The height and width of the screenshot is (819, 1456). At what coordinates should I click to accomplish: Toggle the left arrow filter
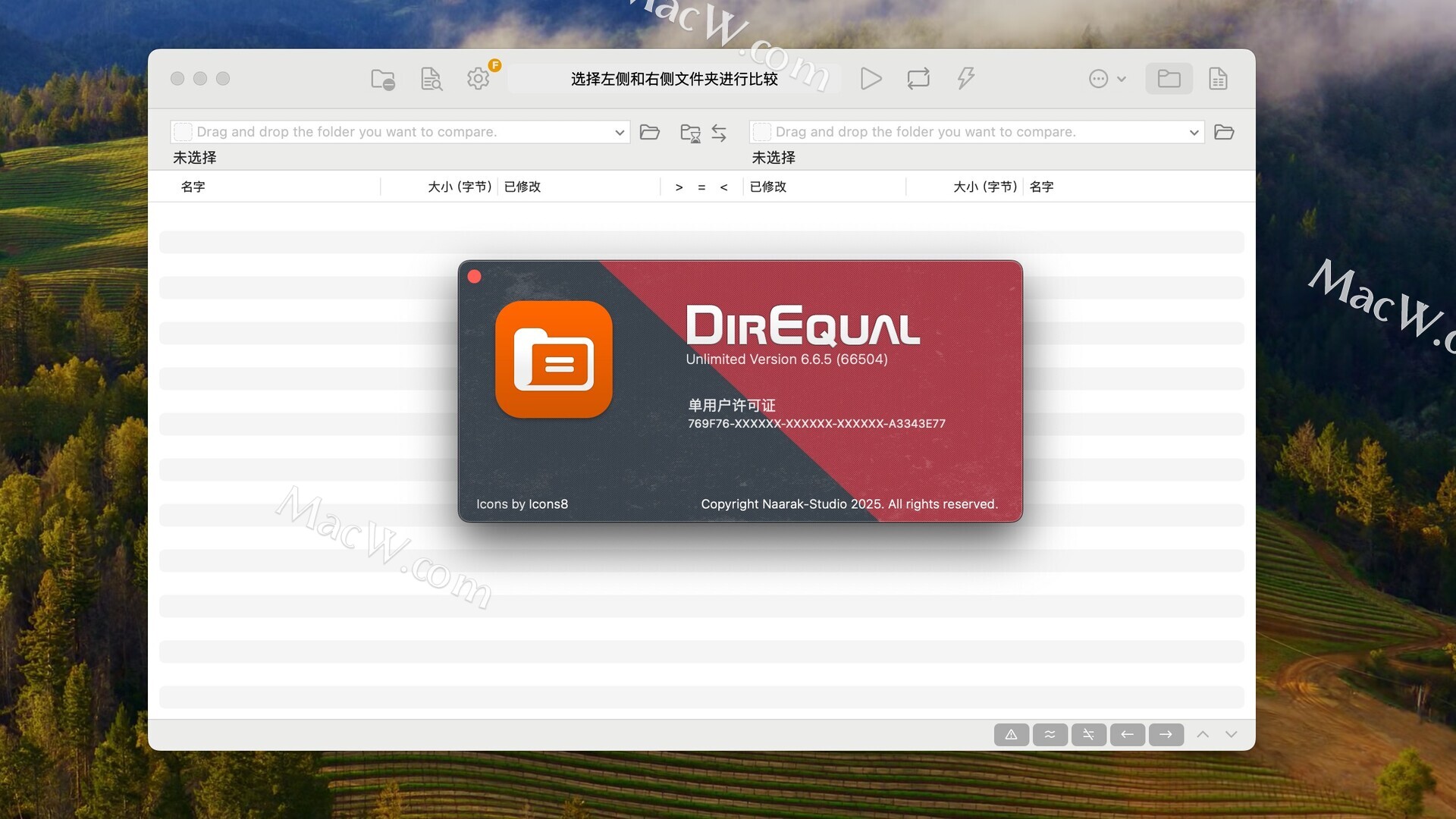point(1128,734)
